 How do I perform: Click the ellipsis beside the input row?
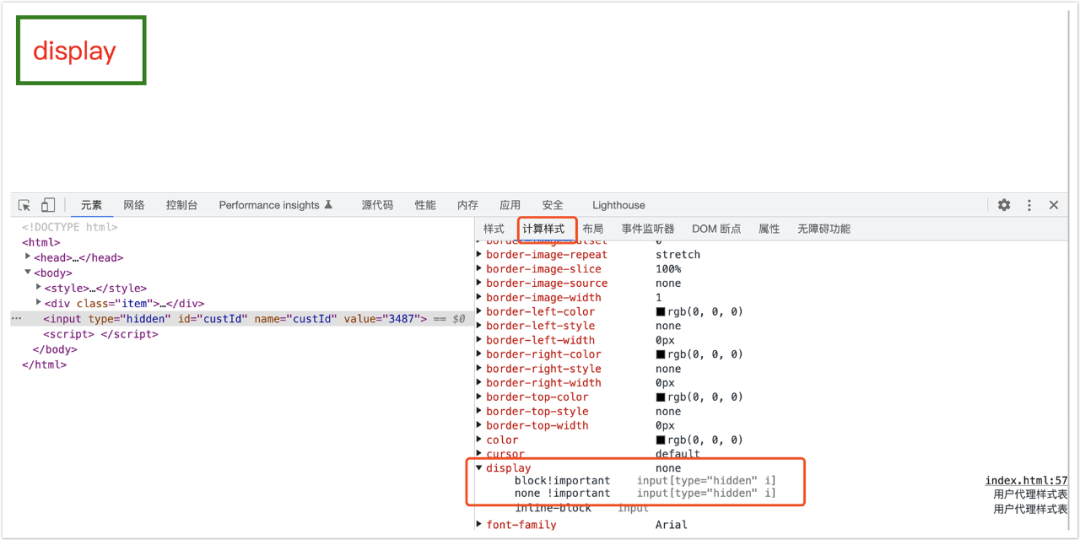click(17, 319)
